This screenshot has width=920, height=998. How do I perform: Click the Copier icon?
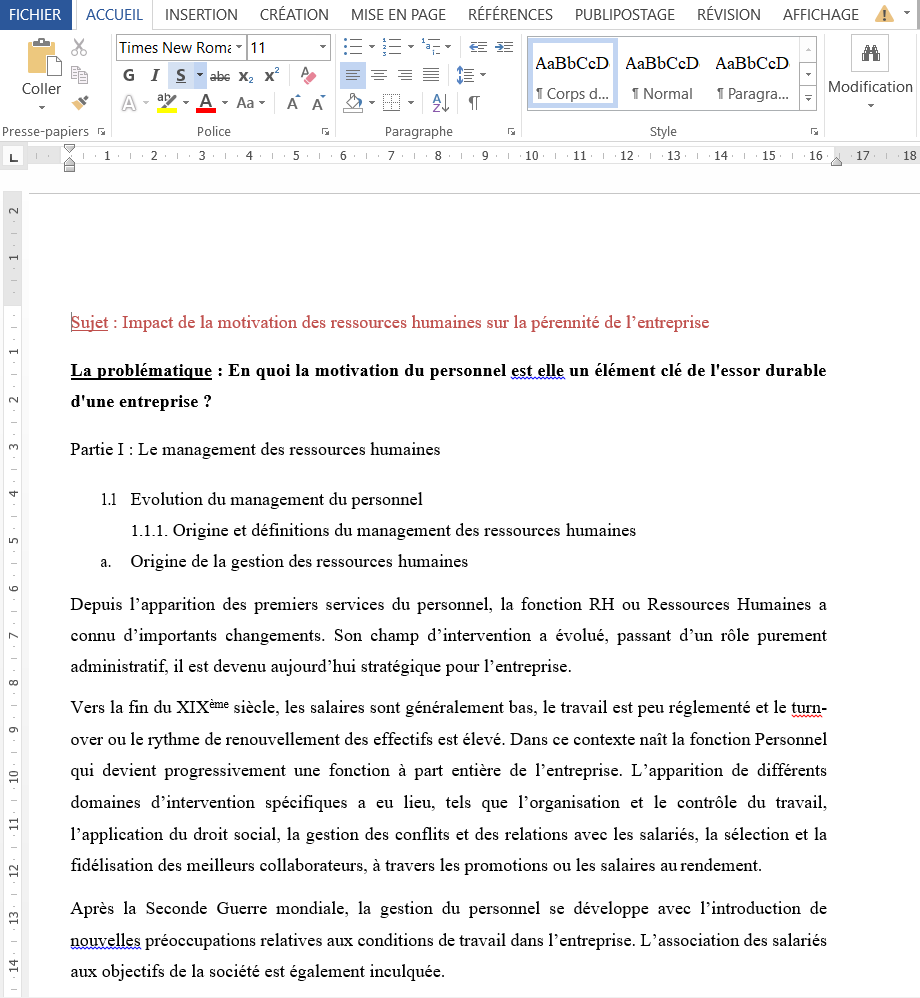coord(79,75)
